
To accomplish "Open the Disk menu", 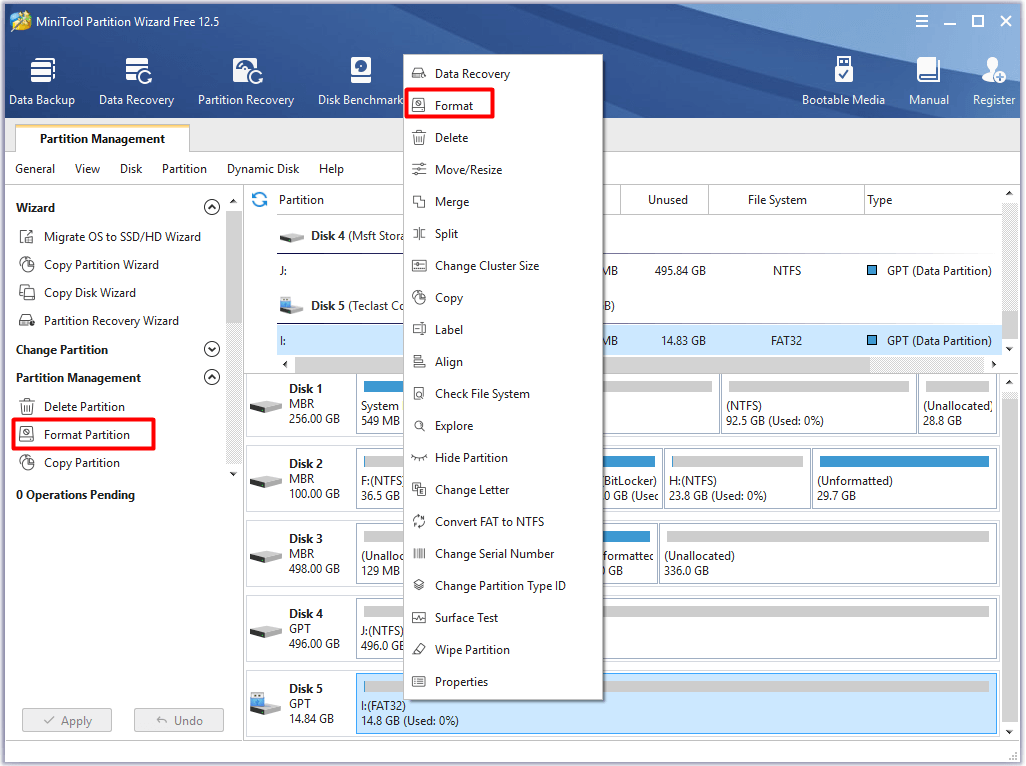I will 131,169.
